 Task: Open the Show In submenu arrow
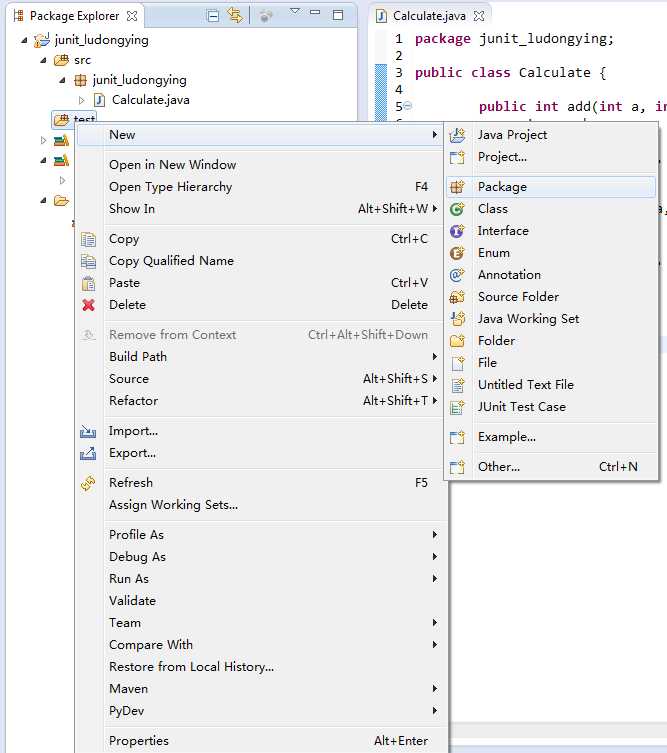[435, 208]
